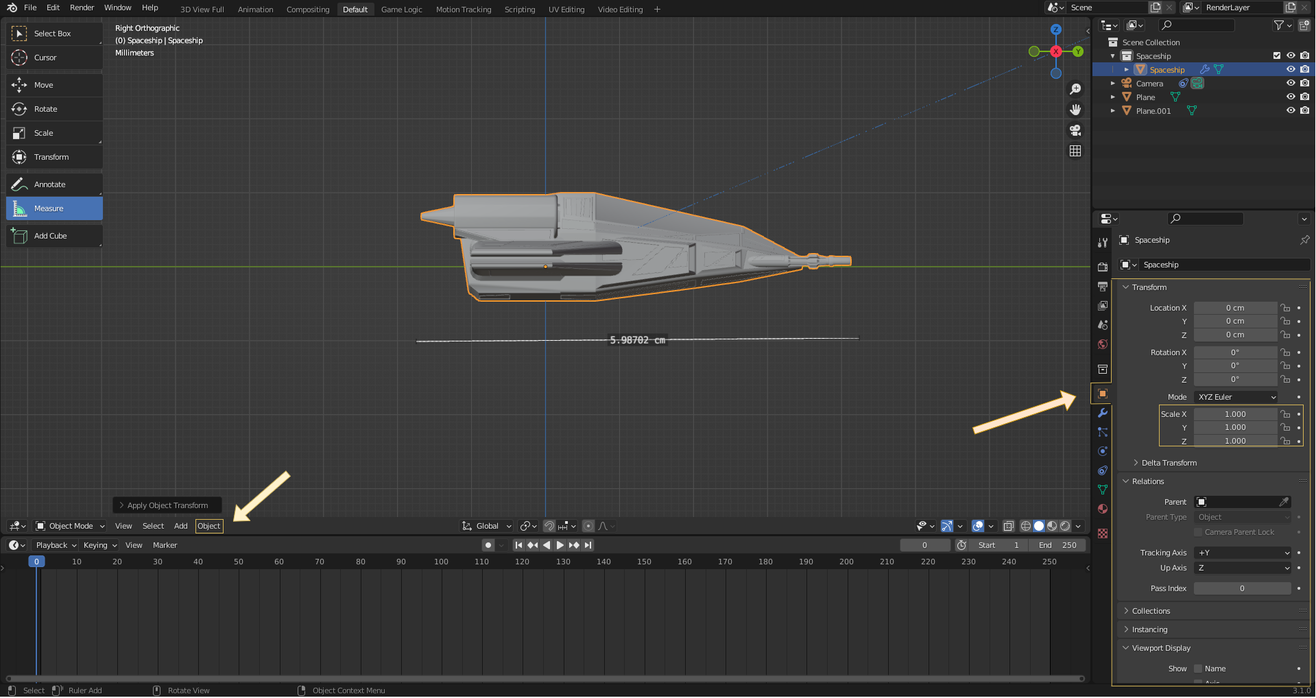The image size is (1316, 698).
Task: Click the Scale X value field
Action: pyautogui.click(x=1235, y=414)
